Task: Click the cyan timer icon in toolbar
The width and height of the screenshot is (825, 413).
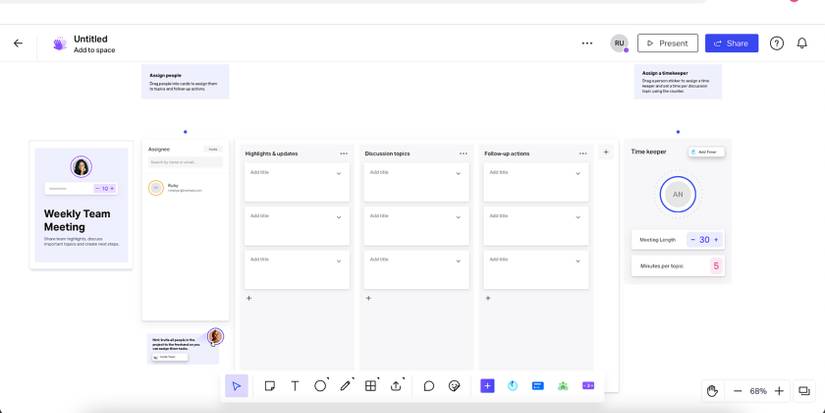Action: click(512, 386)
